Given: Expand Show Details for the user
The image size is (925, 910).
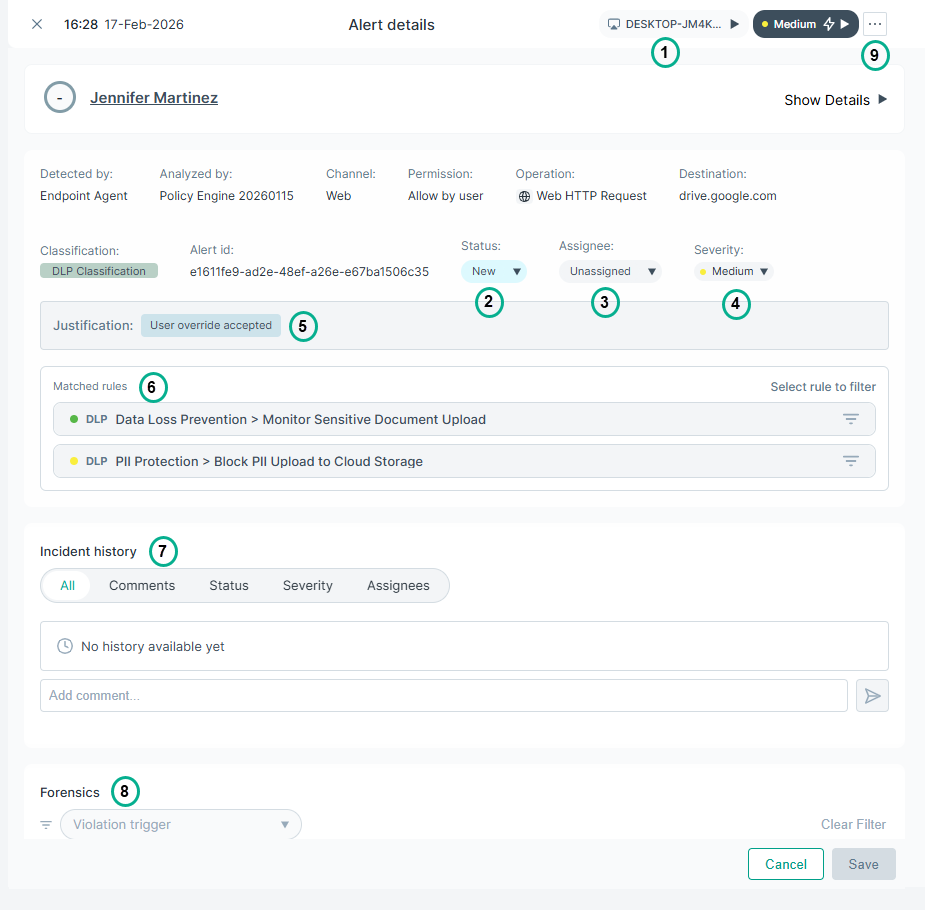Looking at the screenshot, I should pos(835,100).
